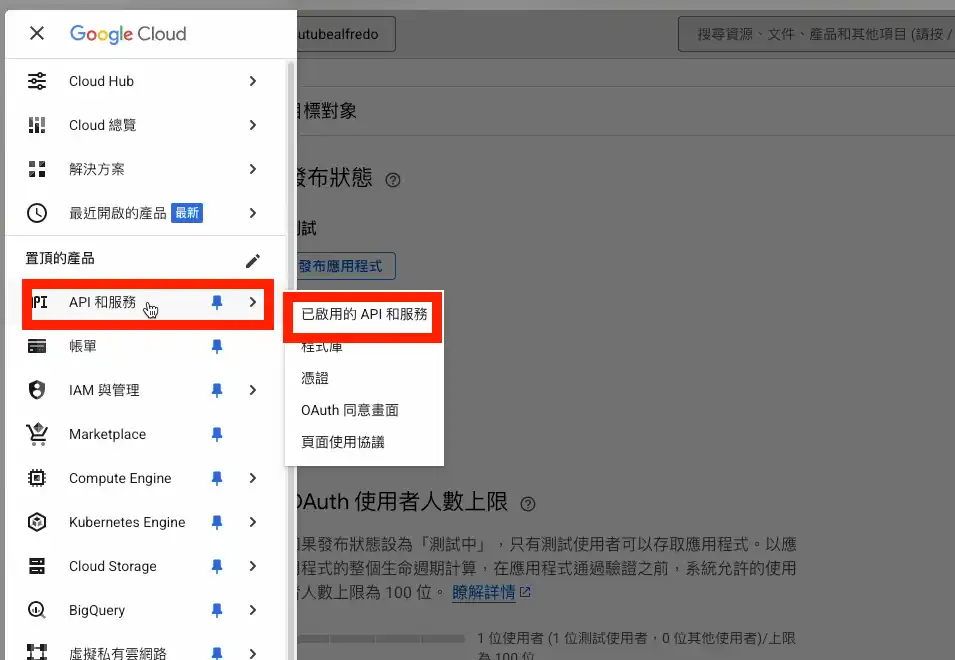
Task: Click the pencil icon to edit 置頂的產品
Action: (253, 261)
